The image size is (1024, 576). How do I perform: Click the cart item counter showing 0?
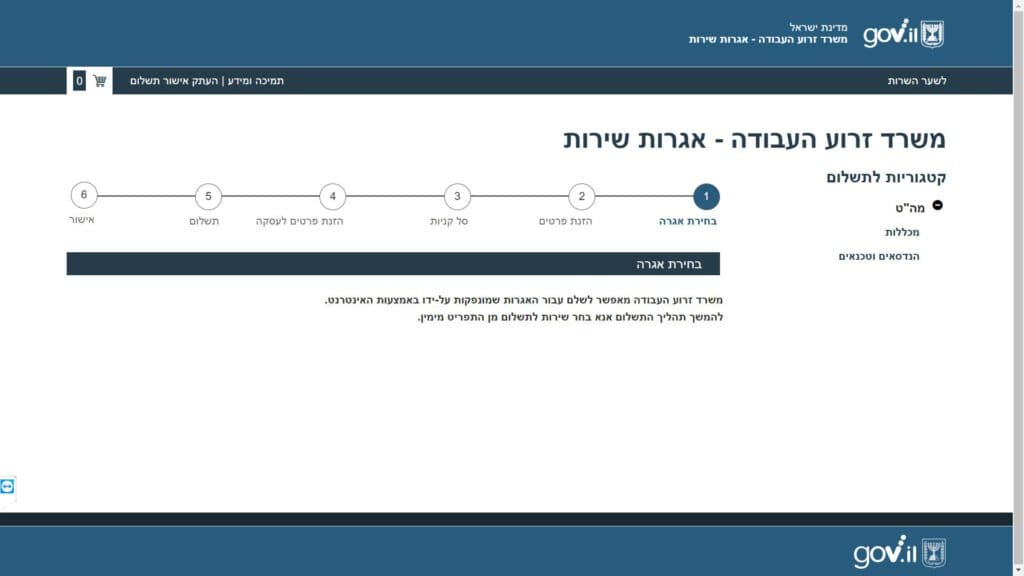pos(79,81)
